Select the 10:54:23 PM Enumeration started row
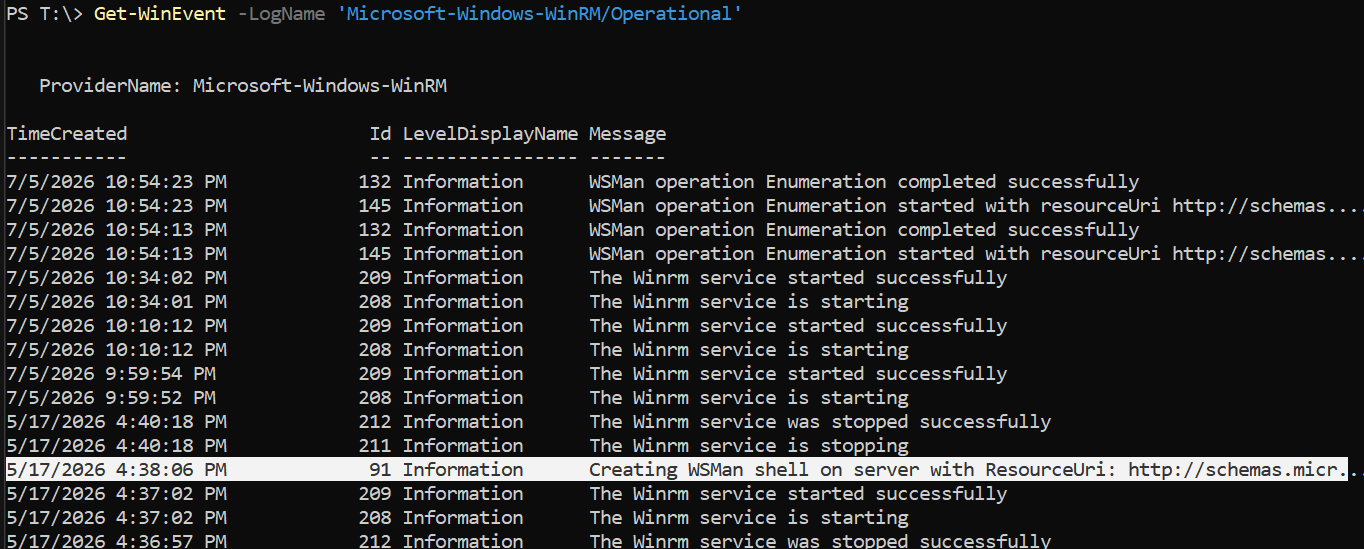Viewport: 1364px width, 549px height. tap(682, 205)
